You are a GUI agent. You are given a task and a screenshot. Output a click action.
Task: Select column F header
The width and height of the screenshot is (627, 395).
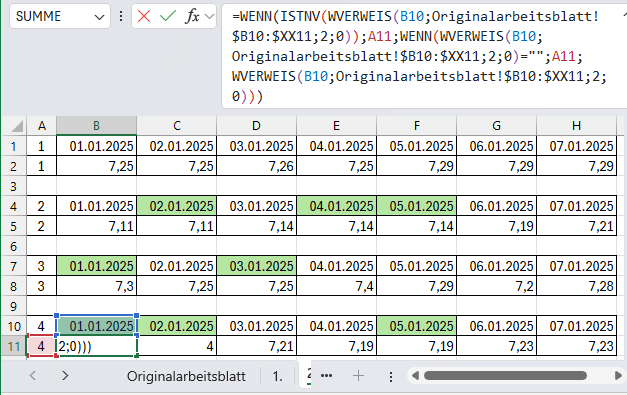tap(417, 126)
